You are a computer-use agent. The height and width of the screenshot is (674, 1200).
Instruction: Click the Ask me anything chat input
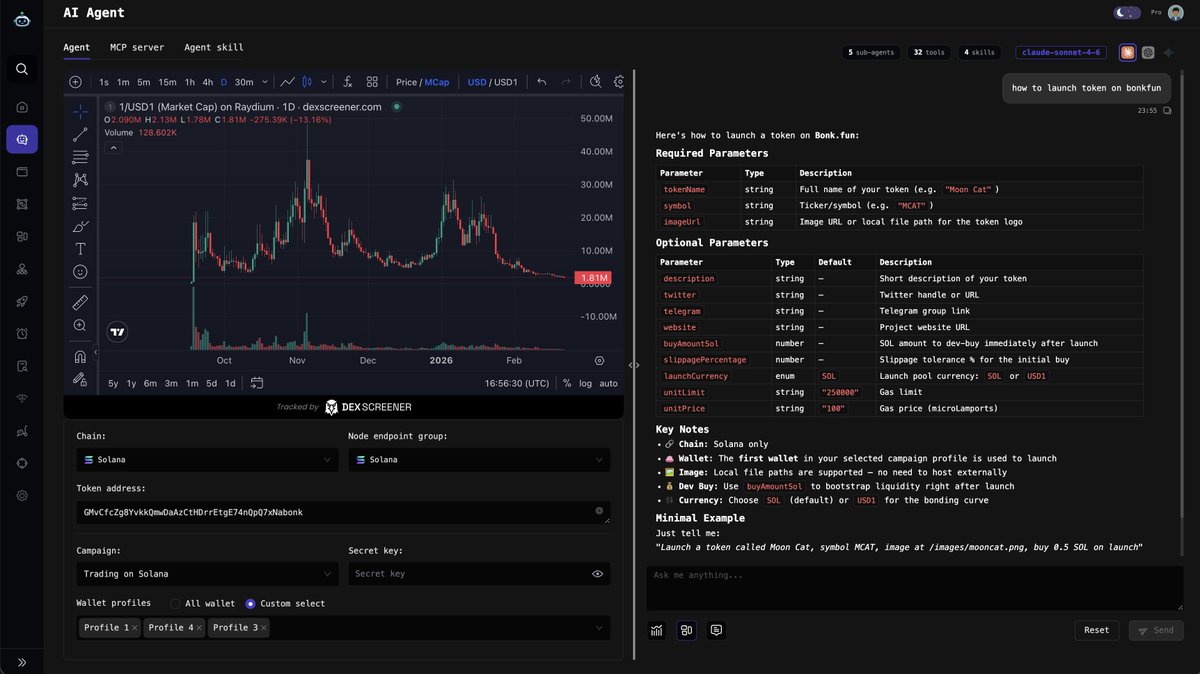(914, 588)
